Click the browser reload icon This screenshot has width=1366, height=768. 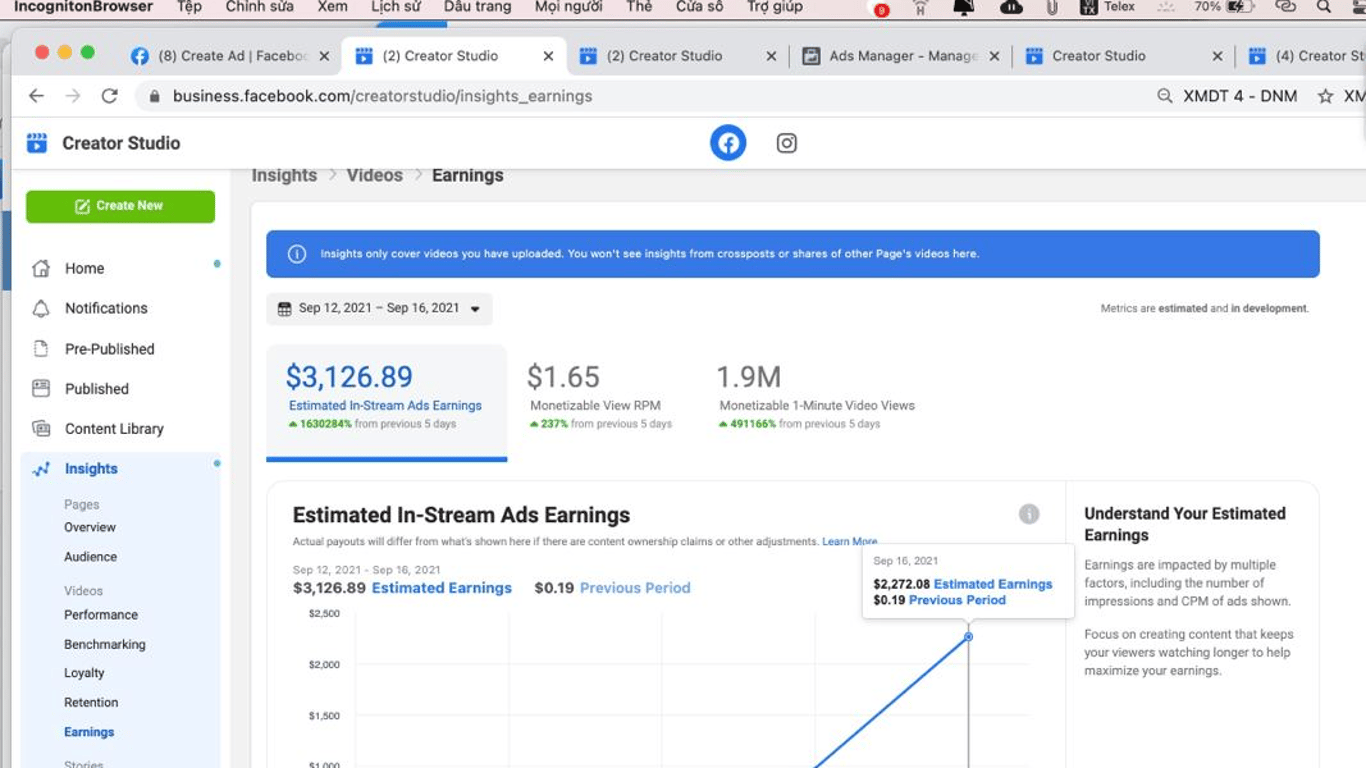click(110, 96)
